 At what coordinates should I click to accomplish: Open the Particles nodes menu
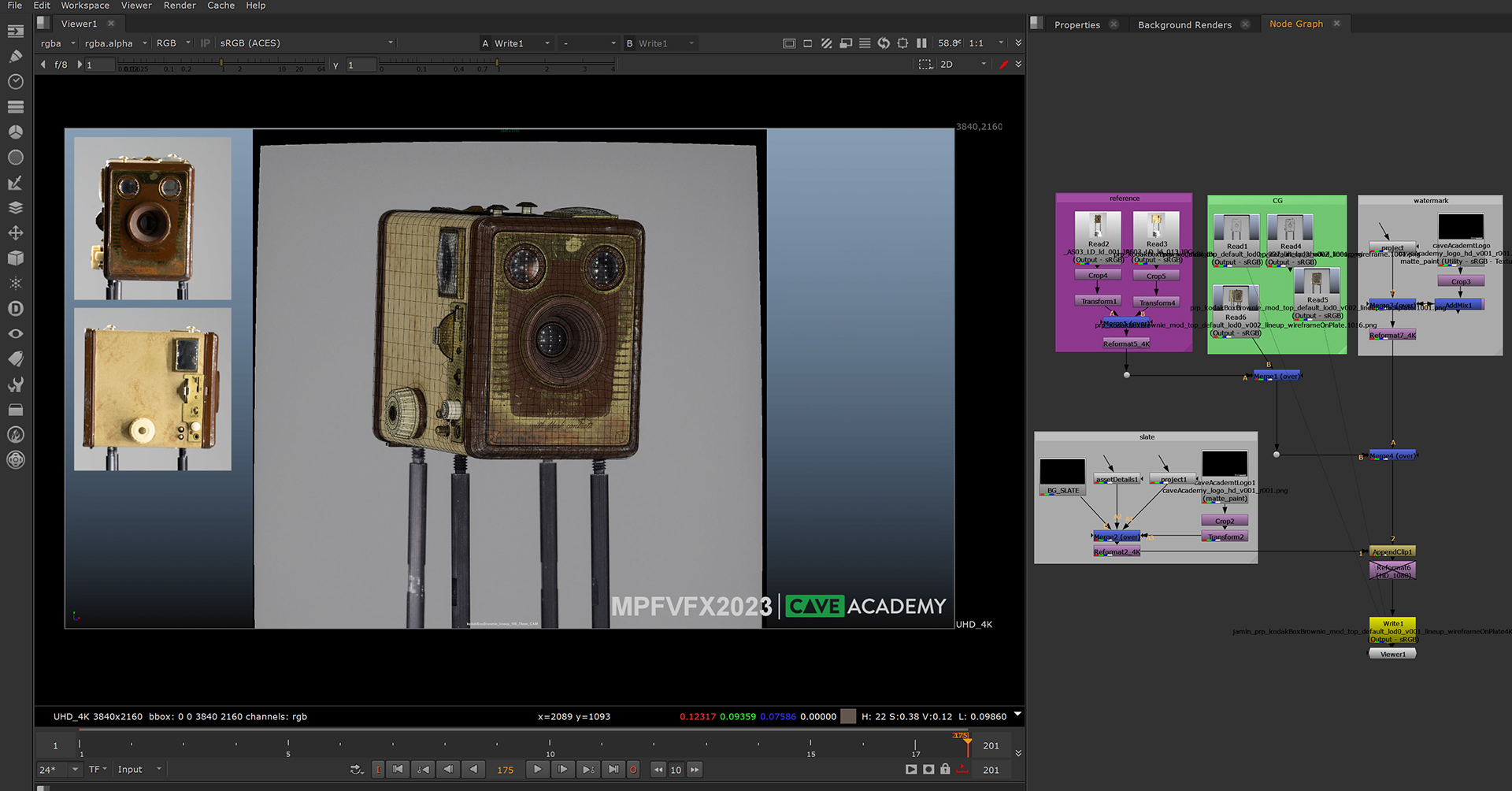16,284
